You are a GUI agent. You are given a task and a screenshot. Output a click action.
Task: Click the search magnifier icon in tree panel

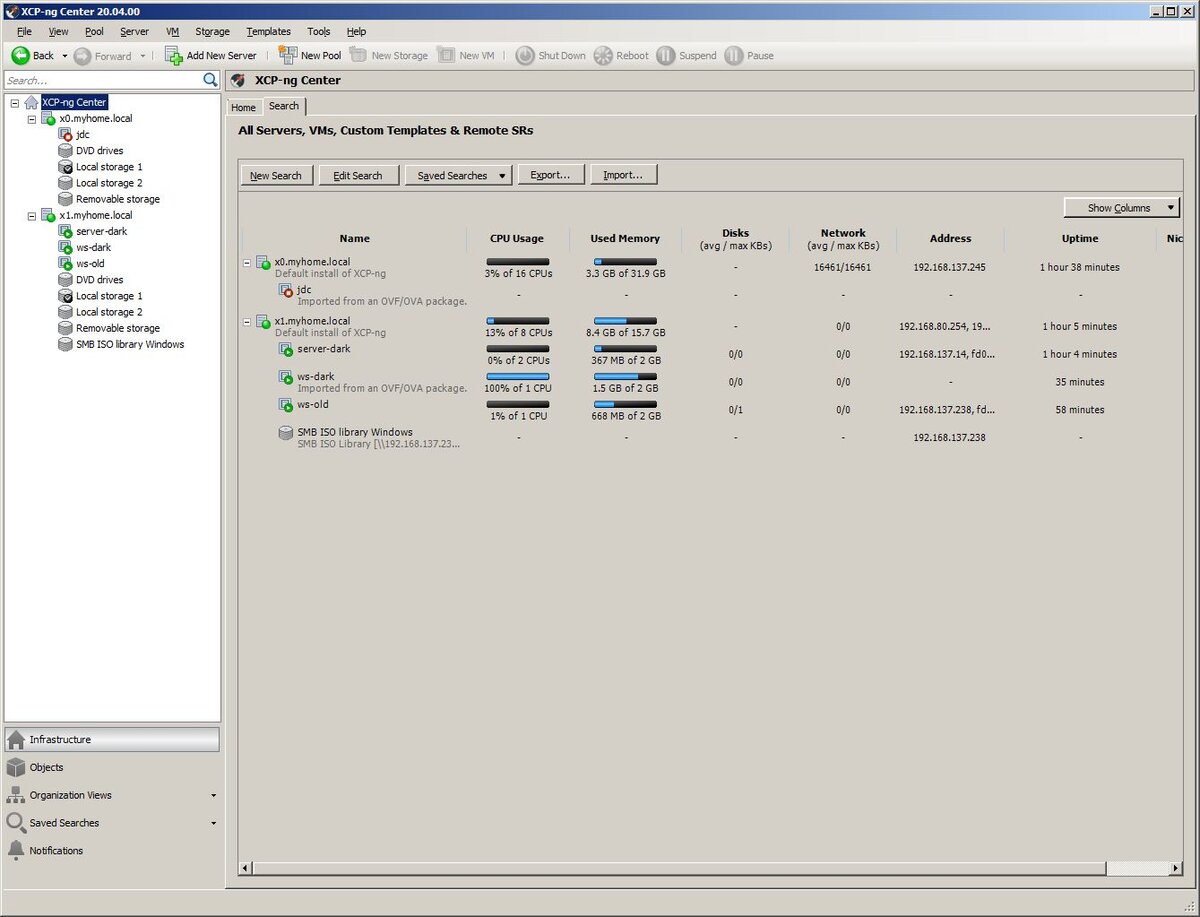[210, 80]
